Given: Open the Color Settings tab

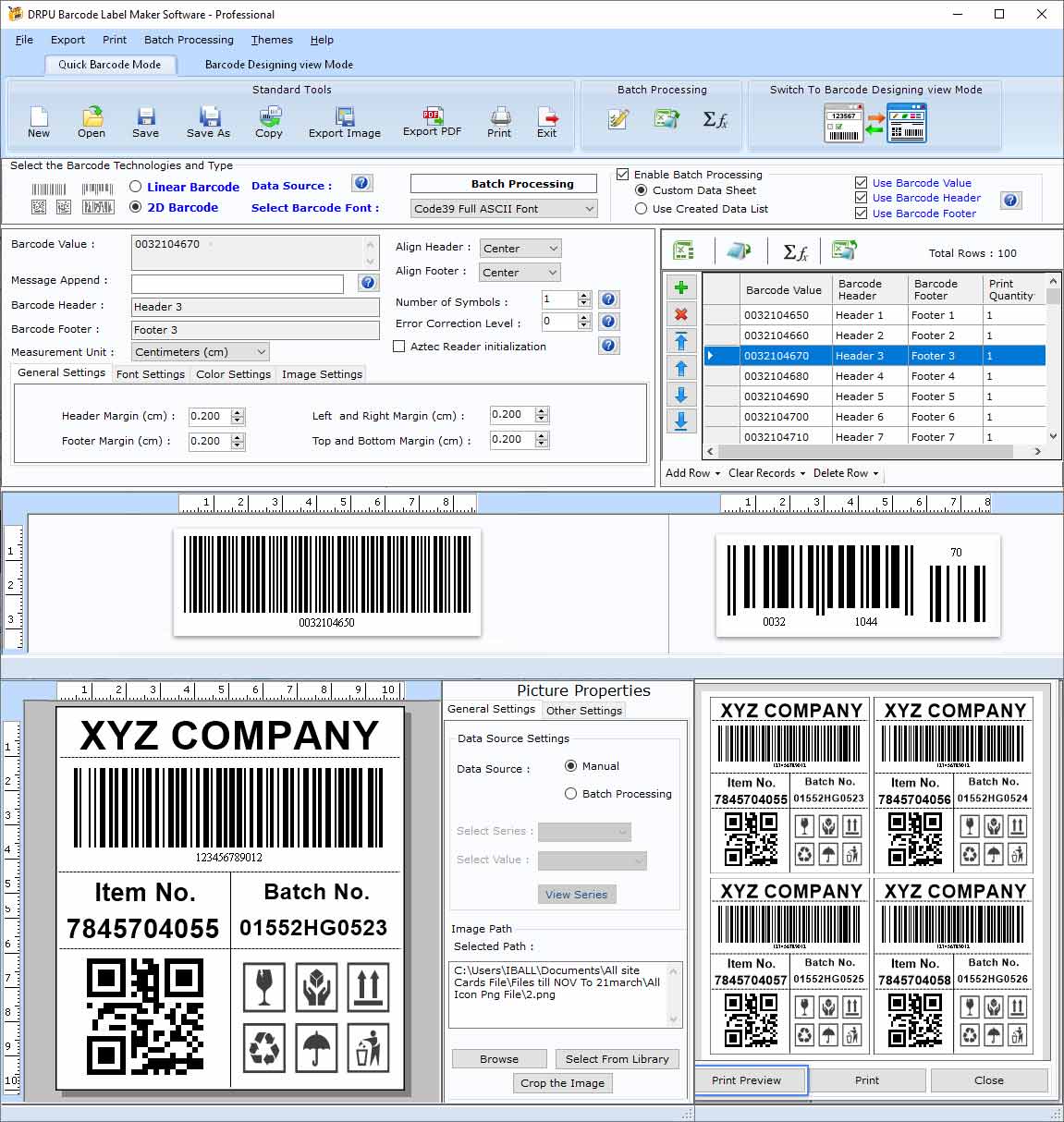Looking at the screenshot, I should coord(233,374).
